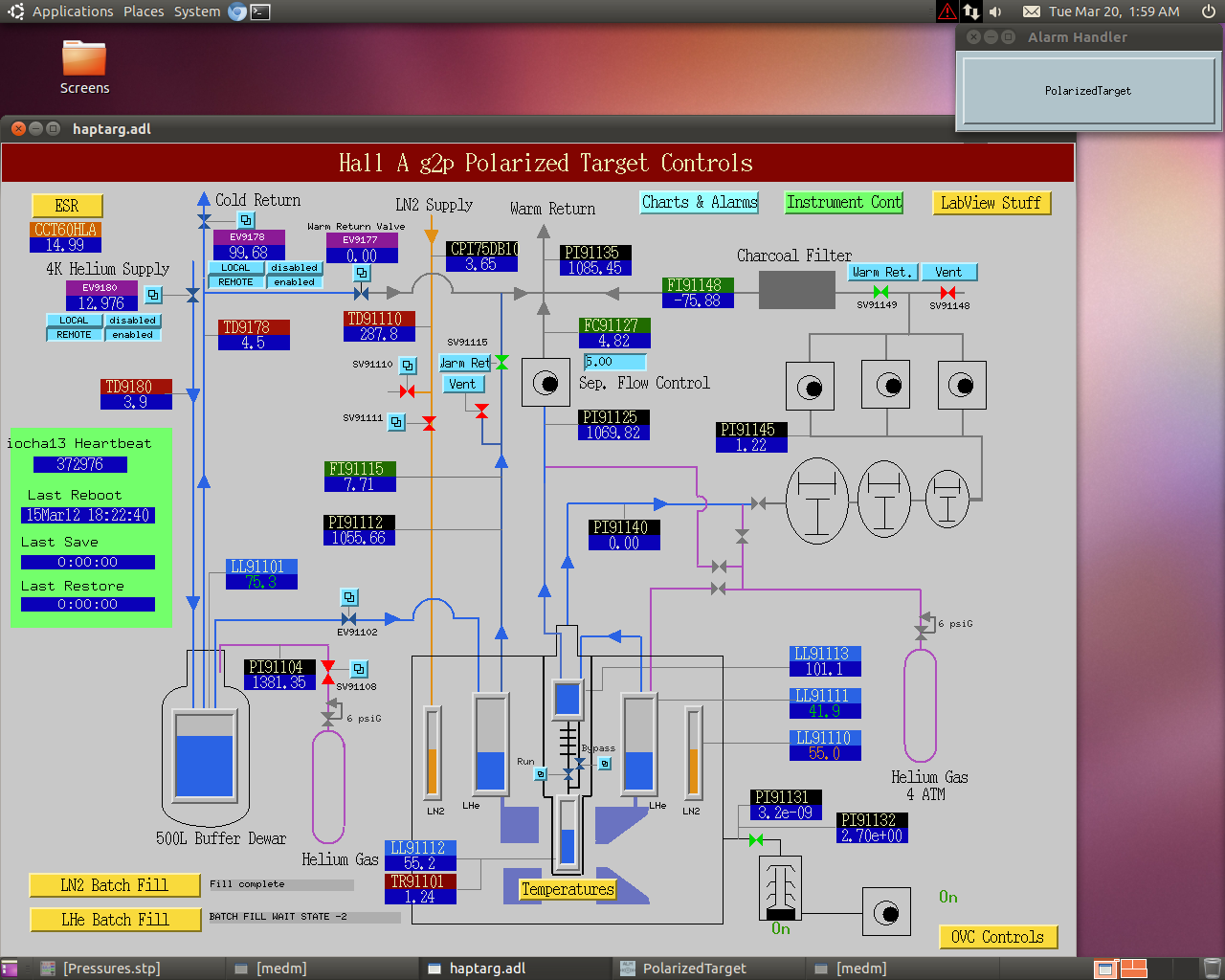Click the EV91102 valve symbol
Screen dimensions: 1225x980
[x=349, y=619]
